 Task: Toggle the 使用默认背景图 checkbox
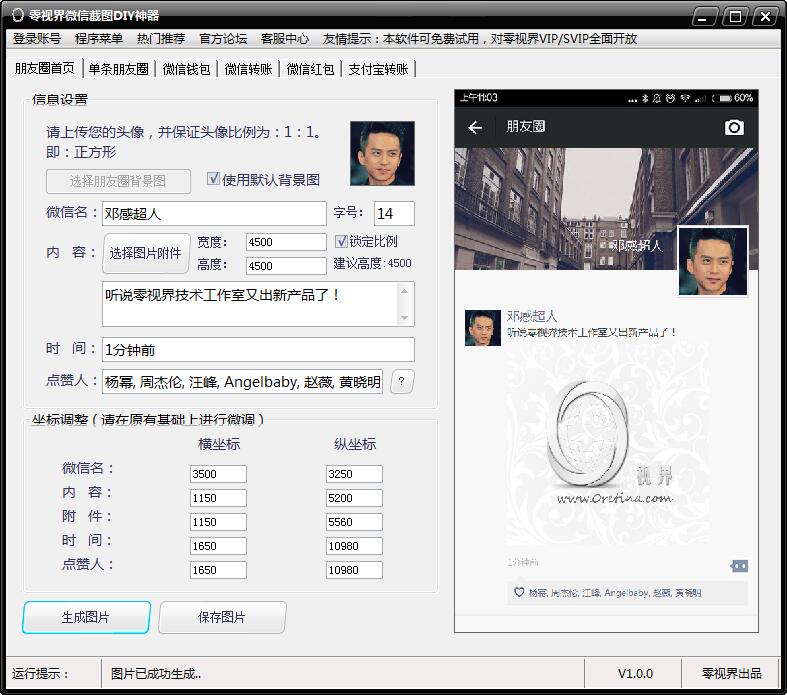213,179
